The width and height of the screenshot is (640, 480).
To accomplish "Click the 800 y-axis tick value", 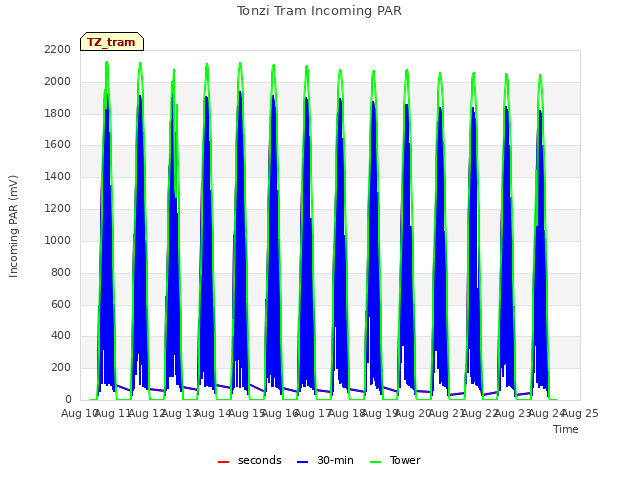I will point(61,272).
